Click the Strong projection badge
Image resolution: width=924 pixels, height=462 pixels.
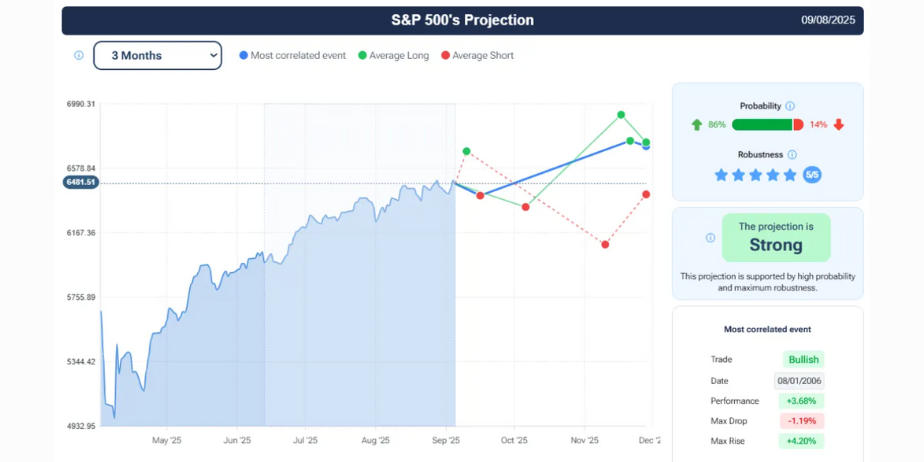click(x=776, y=238)
